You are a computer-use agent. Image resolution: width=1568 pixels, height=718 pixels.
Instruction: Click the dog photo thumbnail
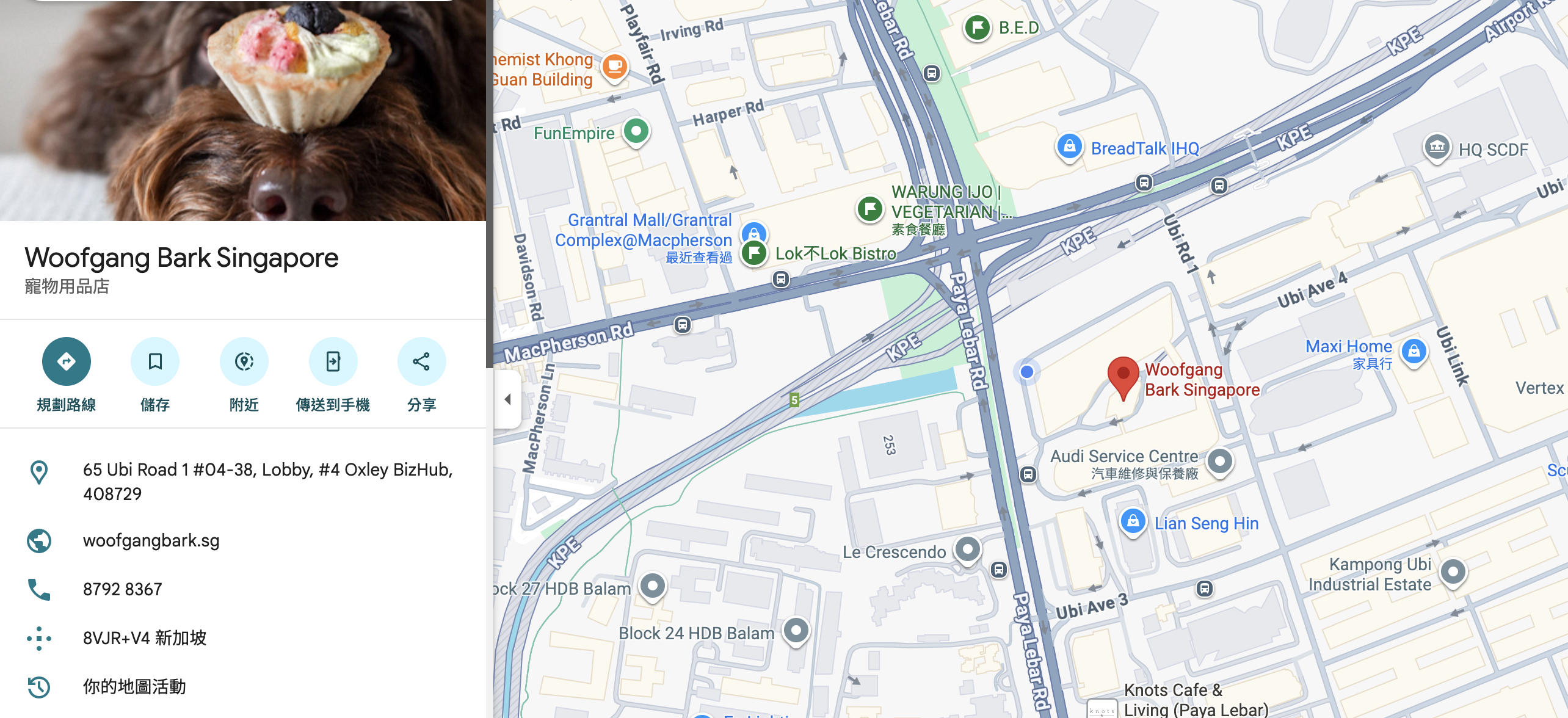(x=243, y=110)
